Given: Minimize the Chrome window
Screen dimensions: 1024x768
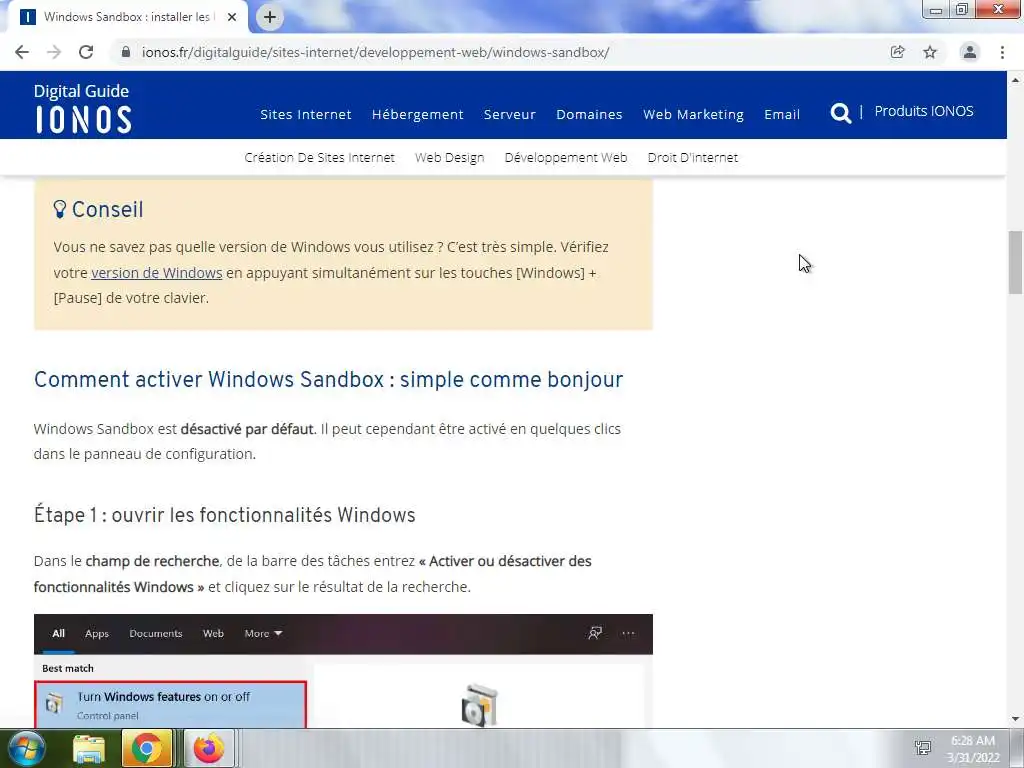Looking at the screenshot, I should [936, 9].
